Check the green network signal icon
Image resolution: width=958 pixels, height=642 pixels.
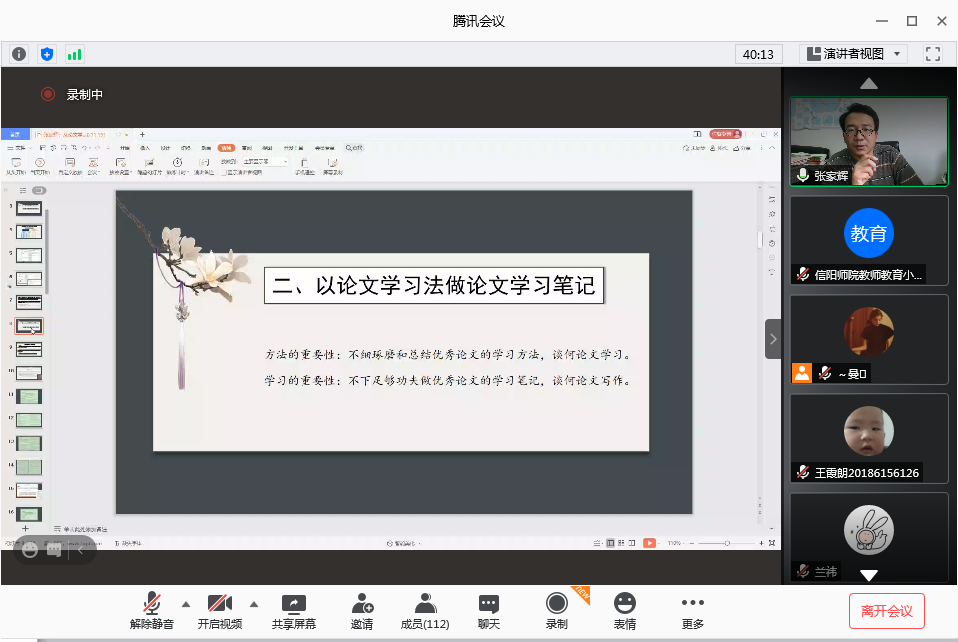coord(75,54)
